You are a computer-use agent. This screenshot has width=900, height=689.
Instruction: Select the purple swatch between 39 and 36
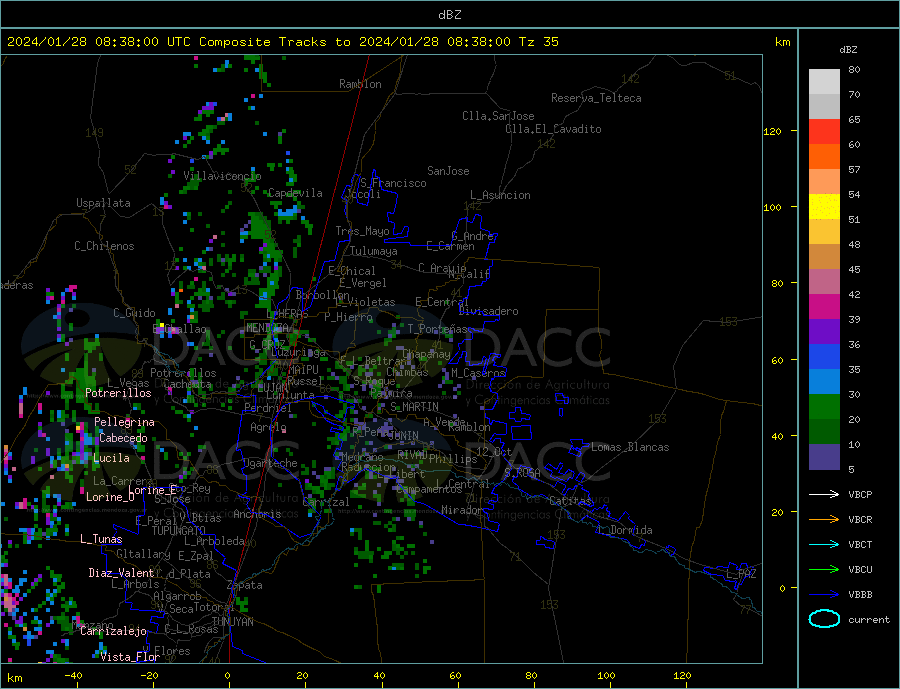tap(824, 332)
